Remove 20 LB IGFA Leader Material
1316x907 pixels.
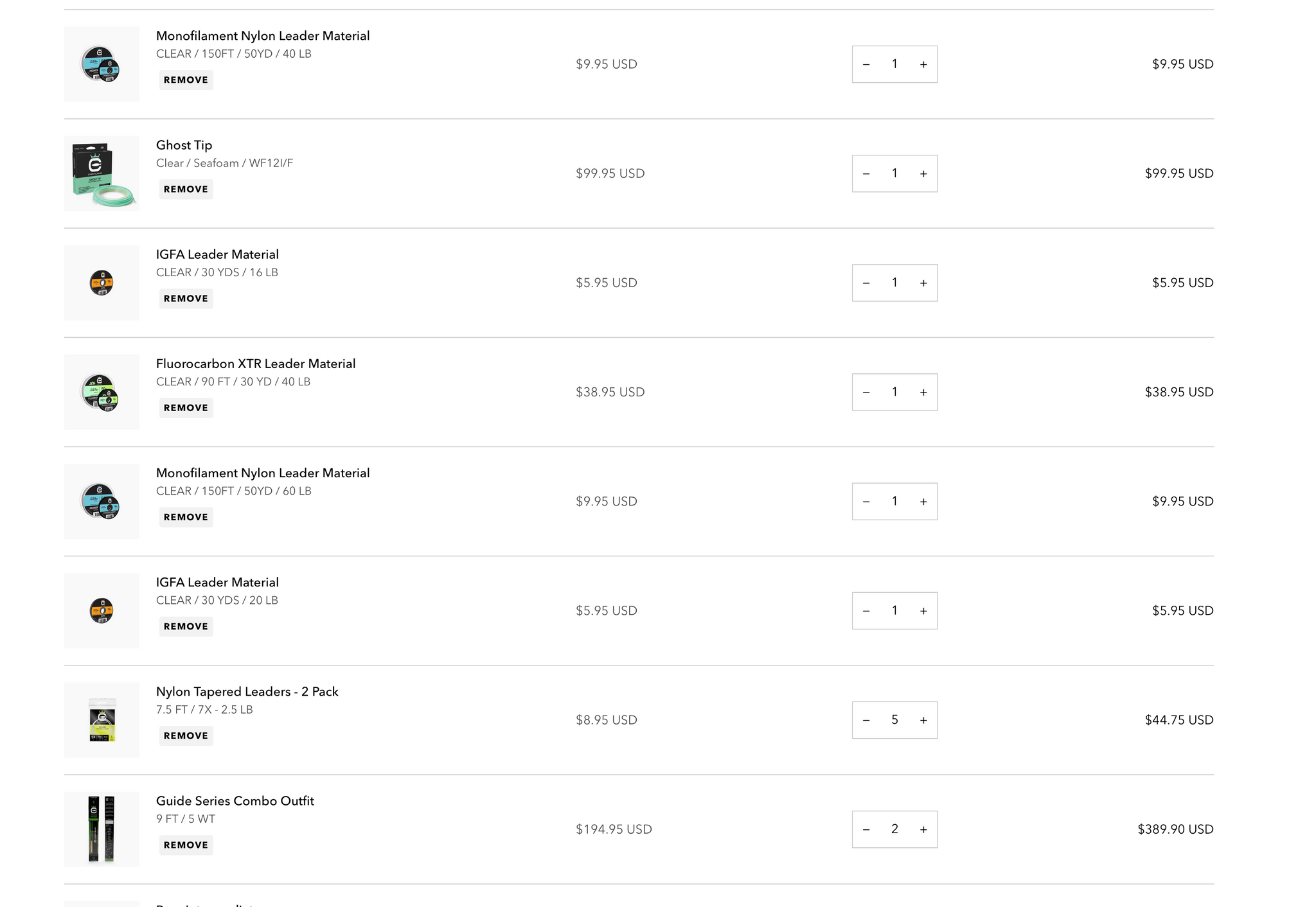tap(186, 626)
